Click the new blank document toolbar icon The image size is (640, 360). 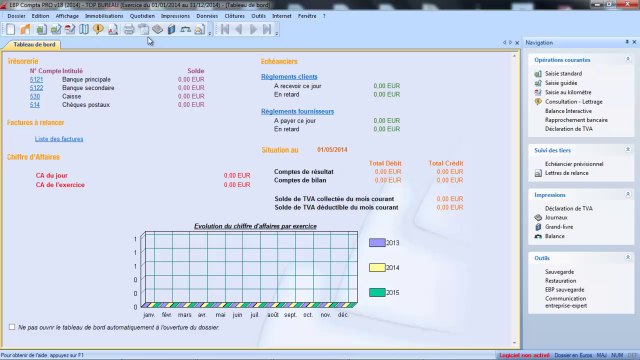pyautogui.click(x=11, y=29)
